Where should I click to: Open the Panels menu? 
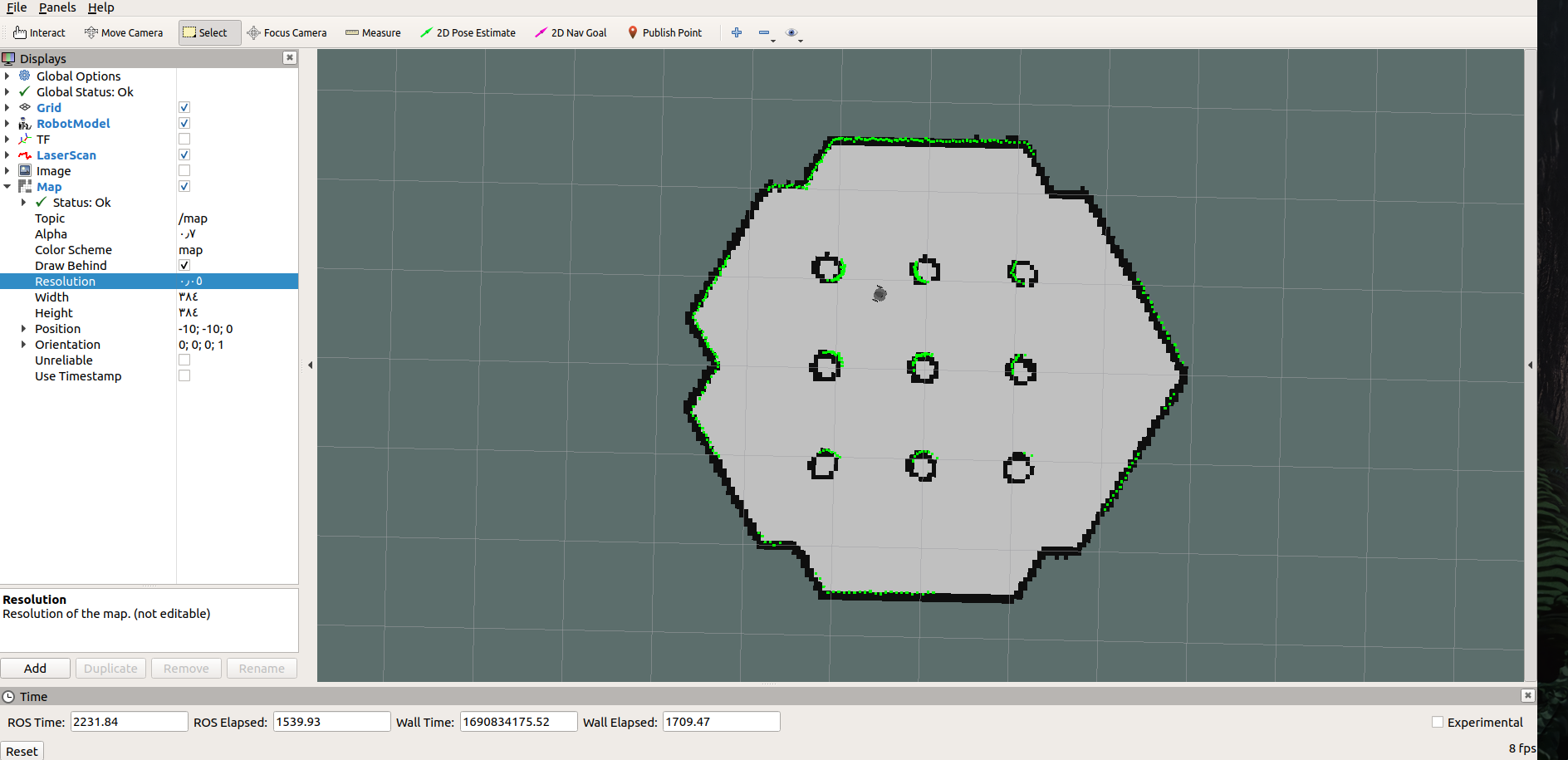[56, 7]
